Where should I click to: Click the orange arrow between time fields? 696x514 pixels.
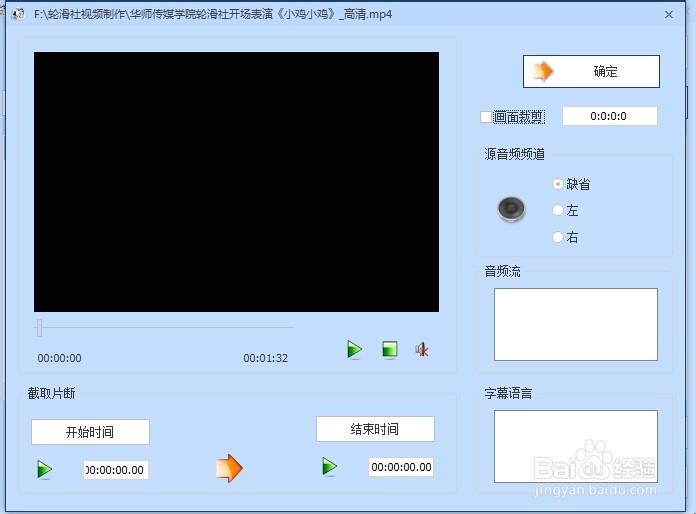pyautogui.click(x=229, y=468)
